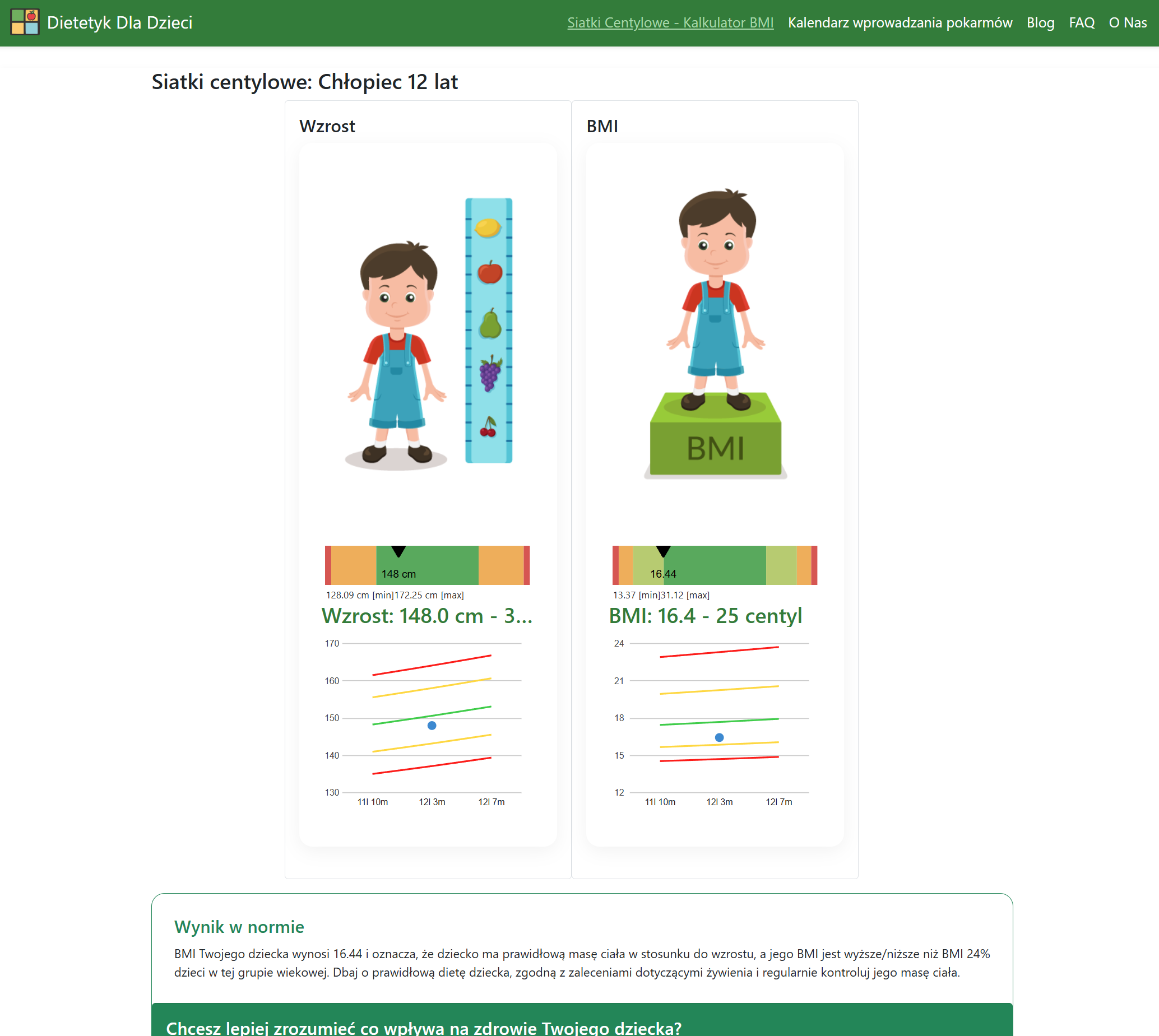
Task: Open the FAQ page
Action: [x=1081, y=23]
